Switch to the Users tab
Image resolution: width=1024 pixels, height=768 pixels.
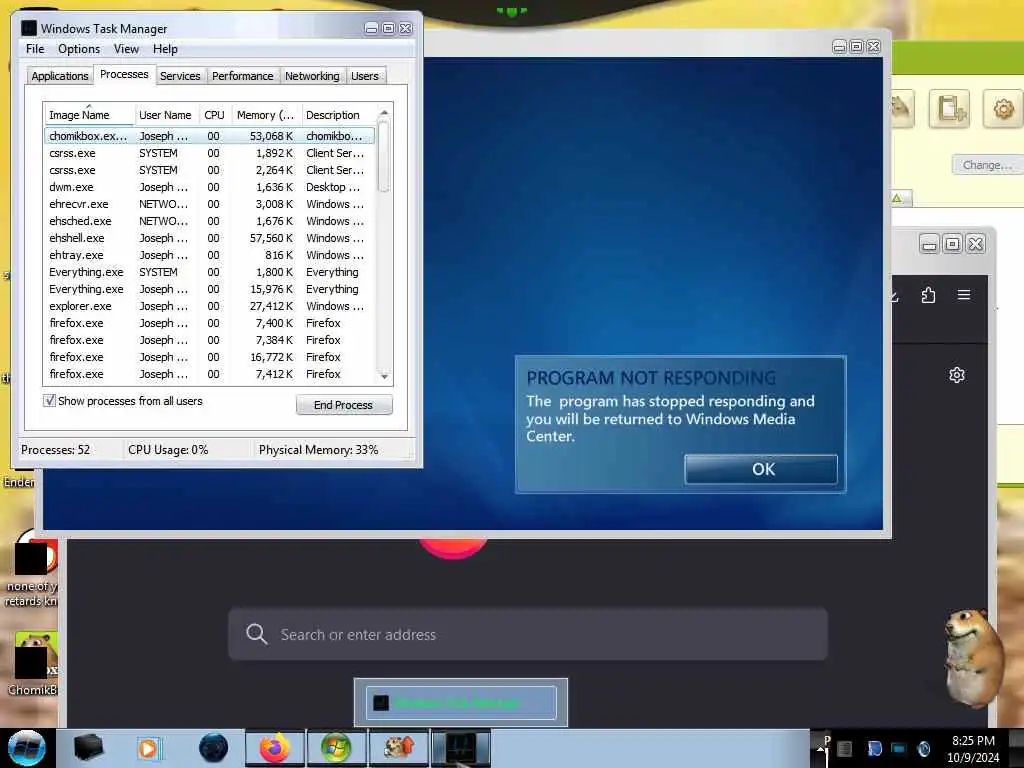[x=364, y=76]
